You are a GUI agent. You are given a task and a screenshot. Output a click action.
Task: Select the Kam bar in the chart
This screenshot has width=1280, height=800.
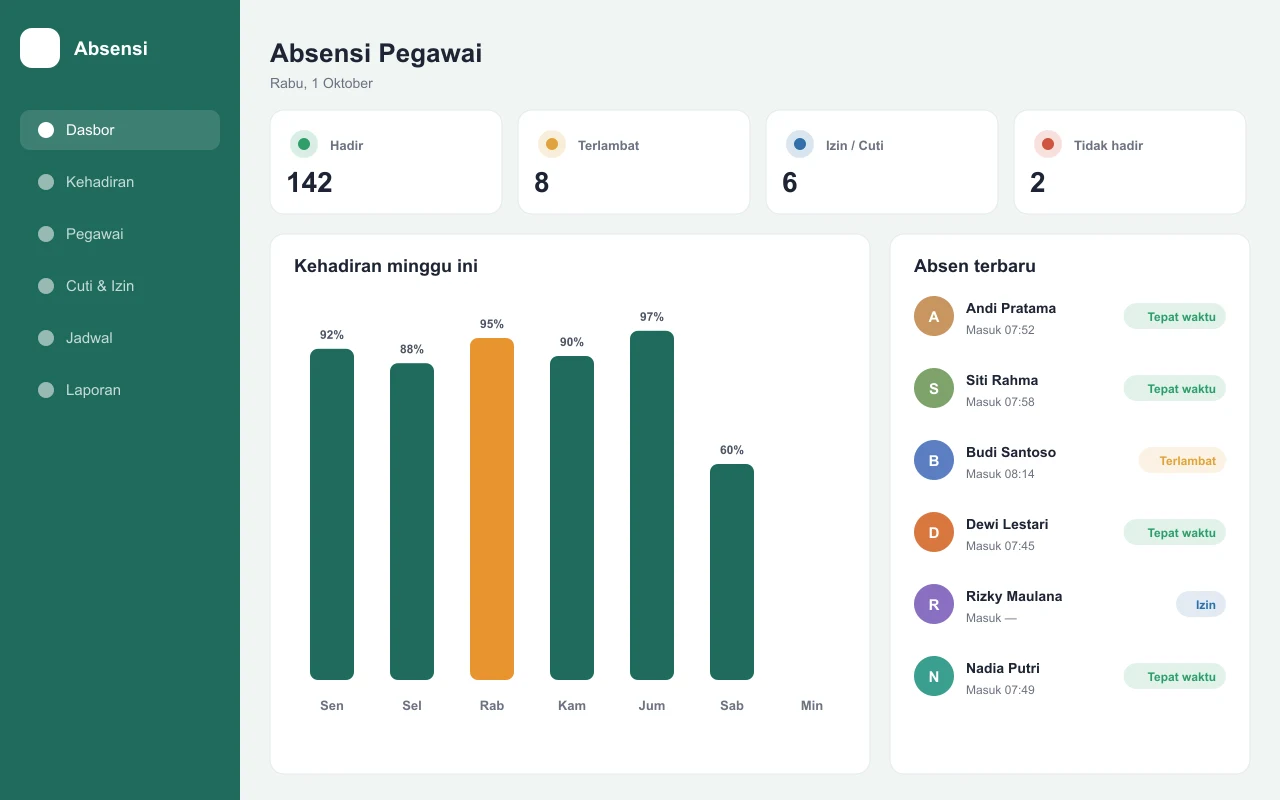click(572, 518)
